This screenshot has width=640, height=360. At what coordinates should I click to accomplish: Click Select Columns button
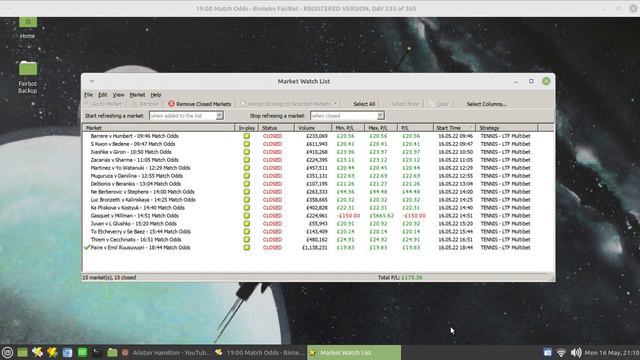pyautogui.click(x=487, y=104)
